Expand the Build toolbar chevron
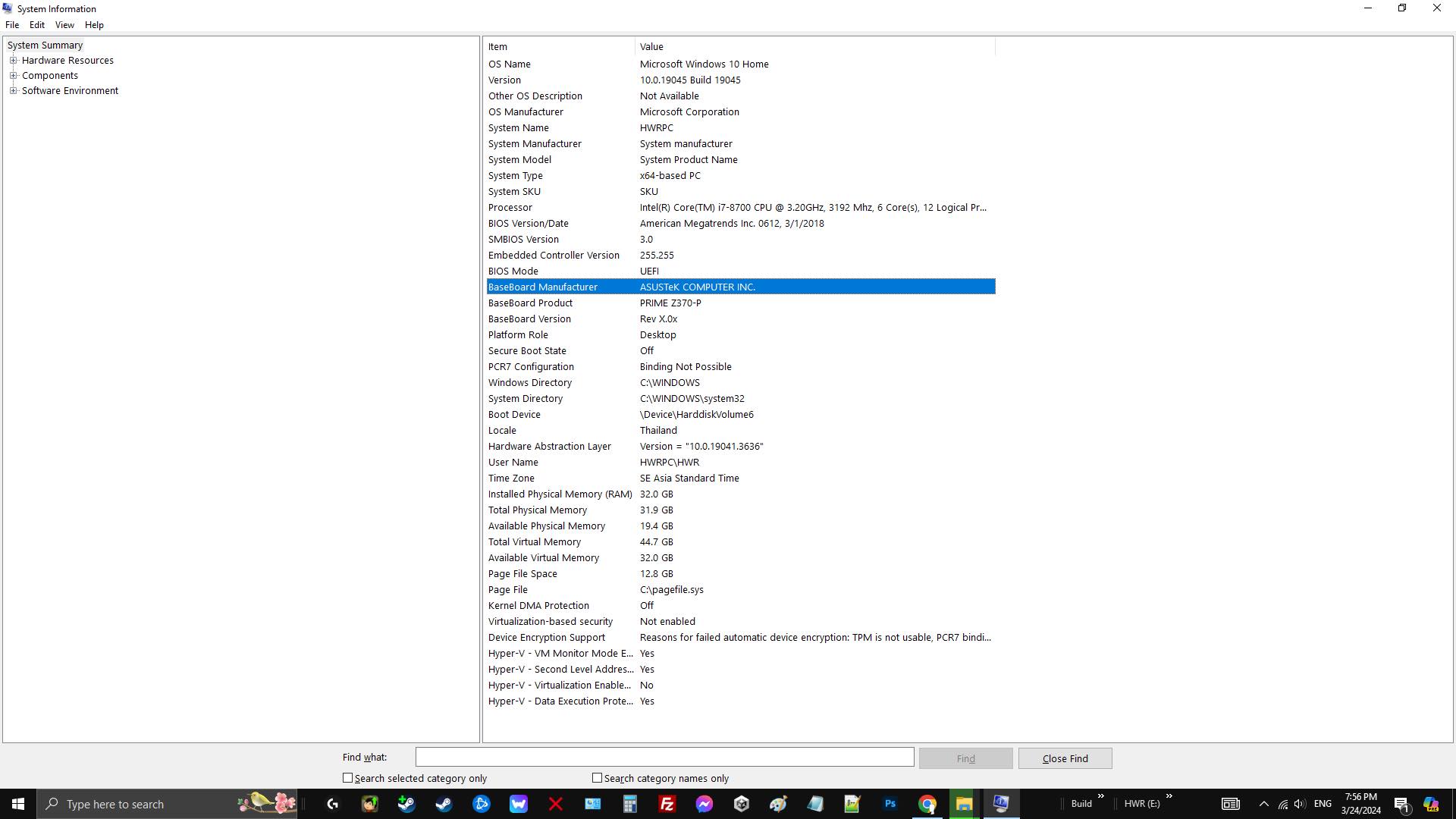This screenshot has width=1456, height=819. pos(1100,796)
